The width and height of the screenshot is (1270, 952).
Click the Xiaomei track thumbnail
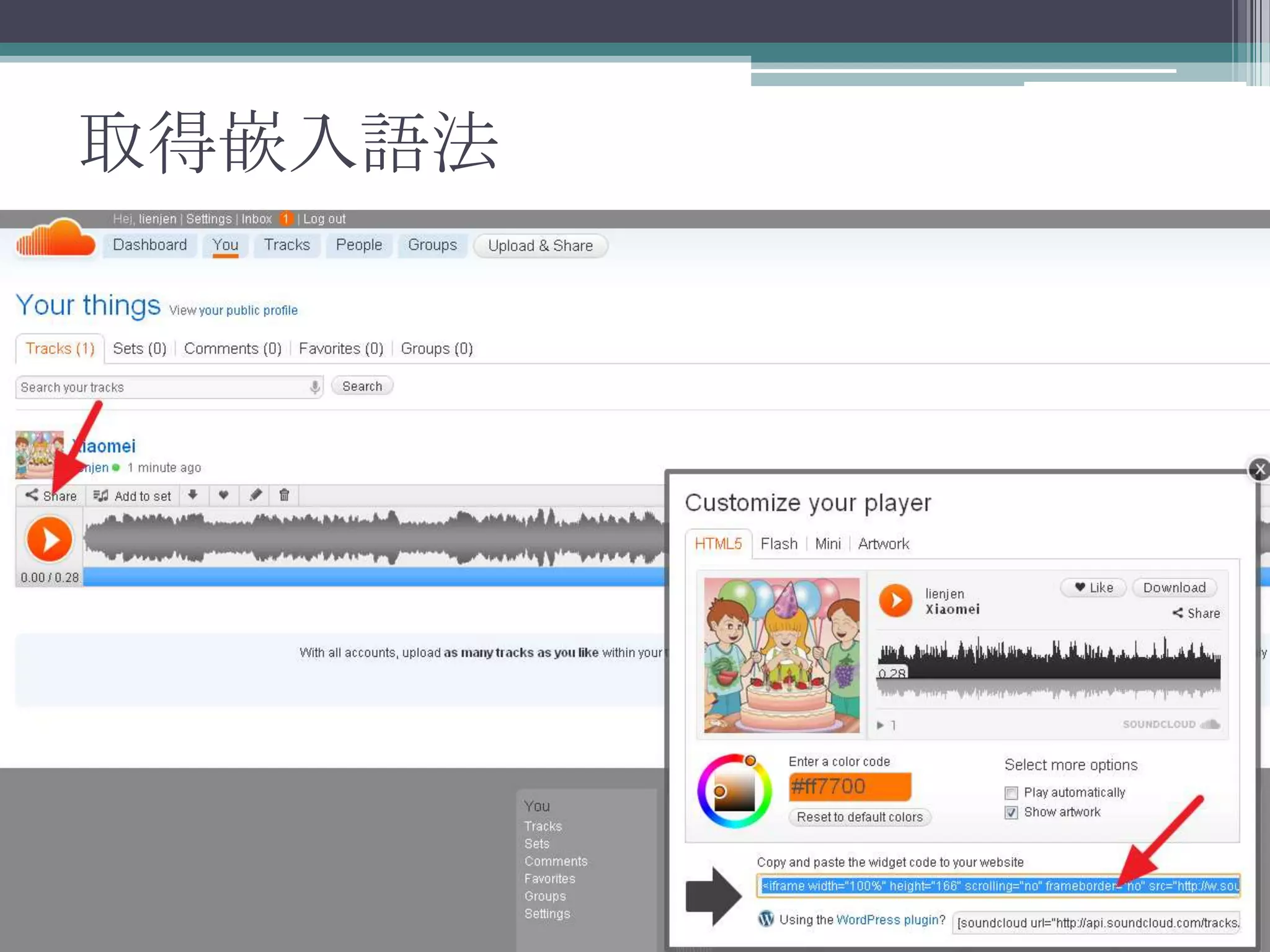39,455
